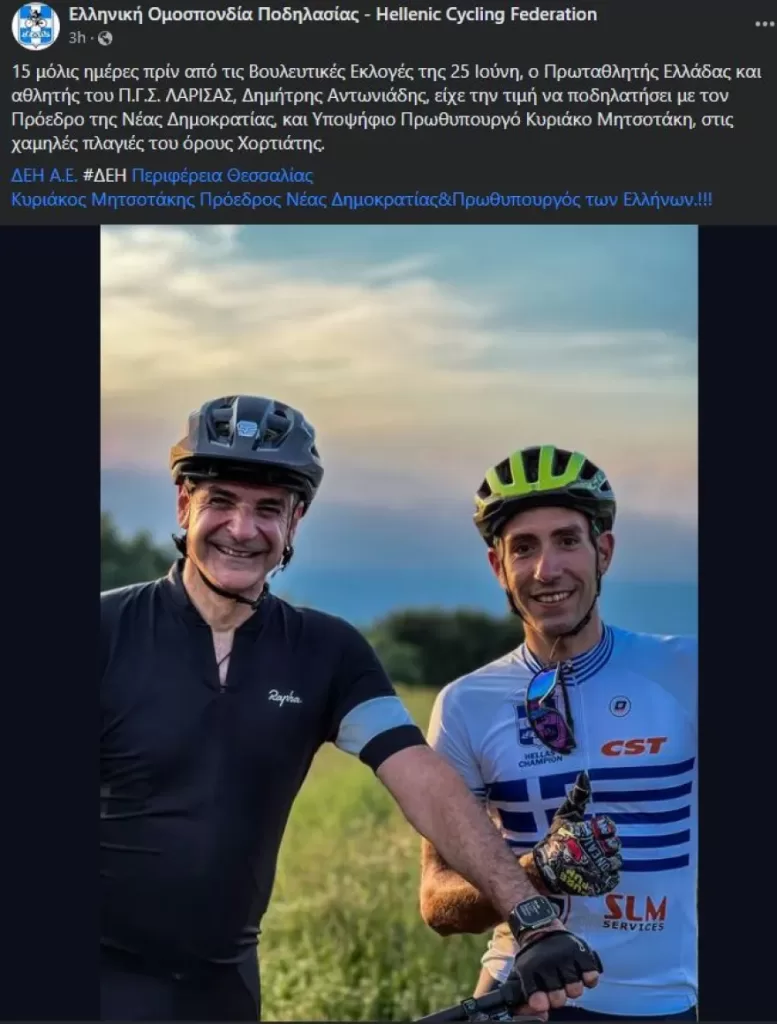Click the Hellenic Cycling Federation page name
Viewport: 777px width, 1024px height.
point(333,14)
